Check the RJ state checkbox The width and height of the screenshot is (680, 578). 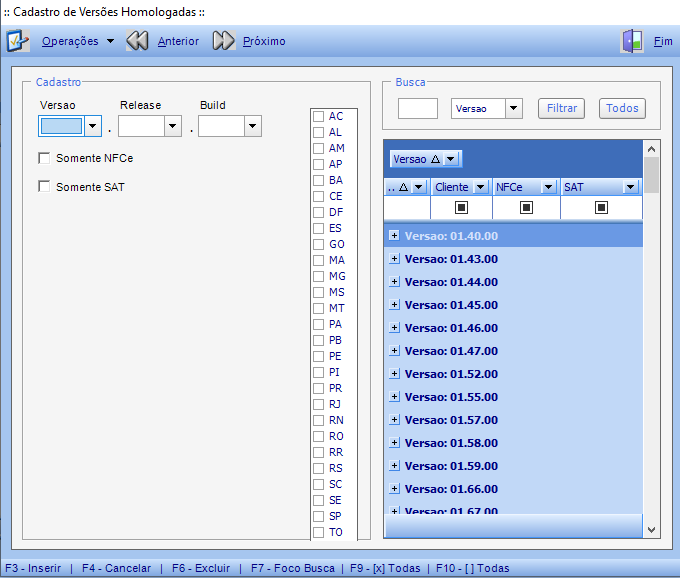[318, 405]
